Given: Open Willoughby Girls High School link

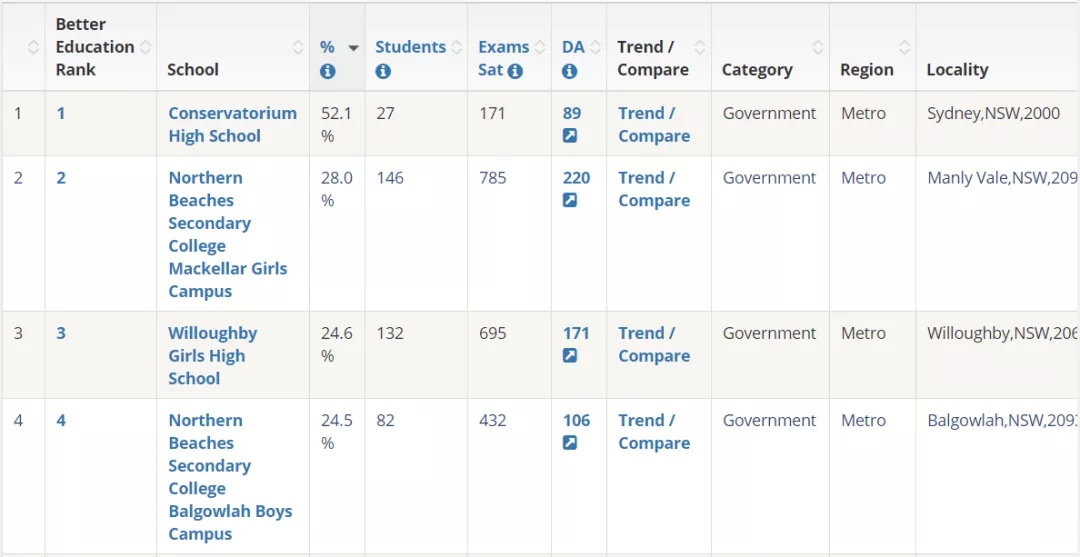Looking at the screenshot, I should point(213,356).
